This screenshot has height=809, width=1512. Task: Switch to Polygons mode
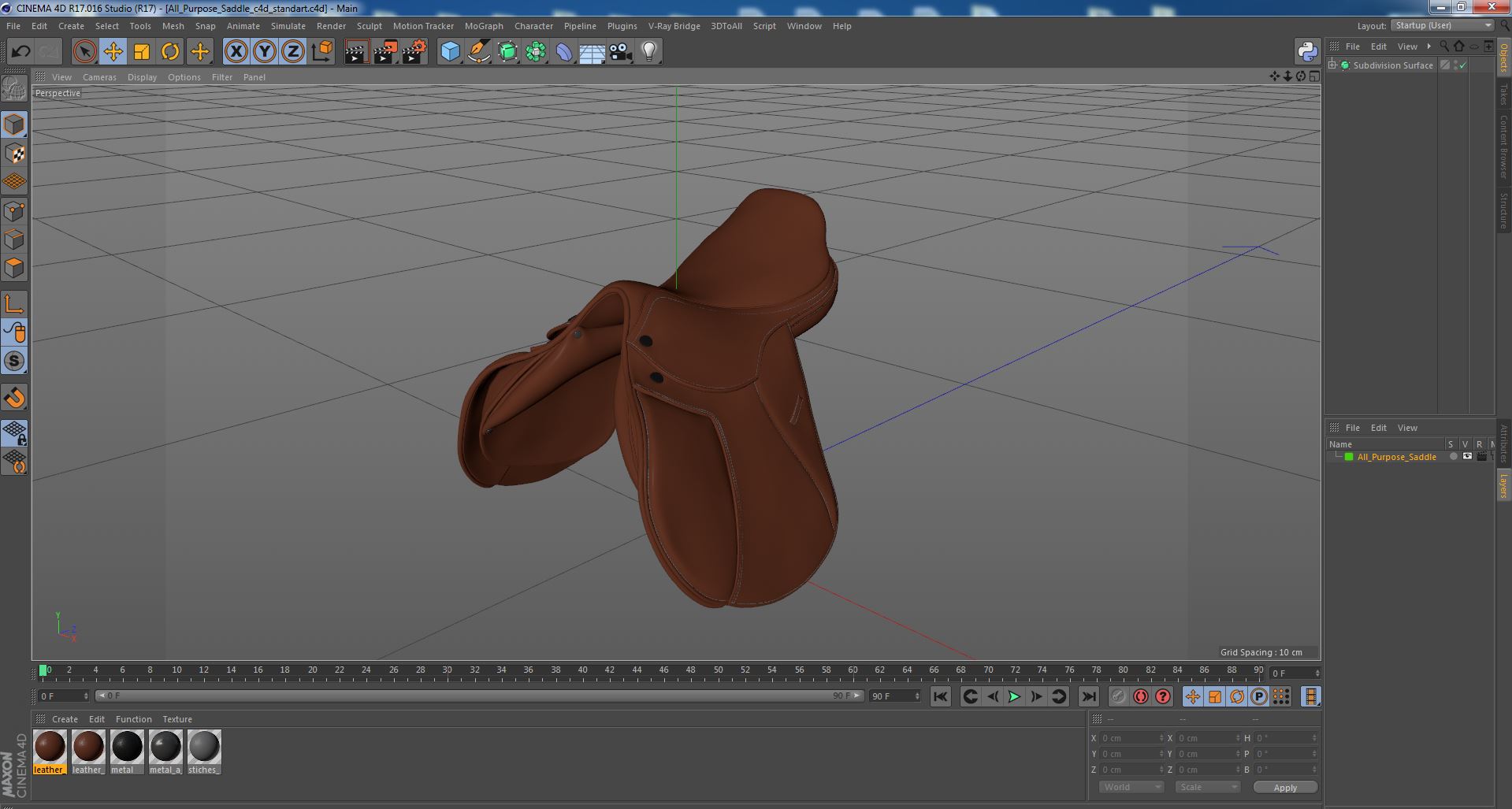14,268
